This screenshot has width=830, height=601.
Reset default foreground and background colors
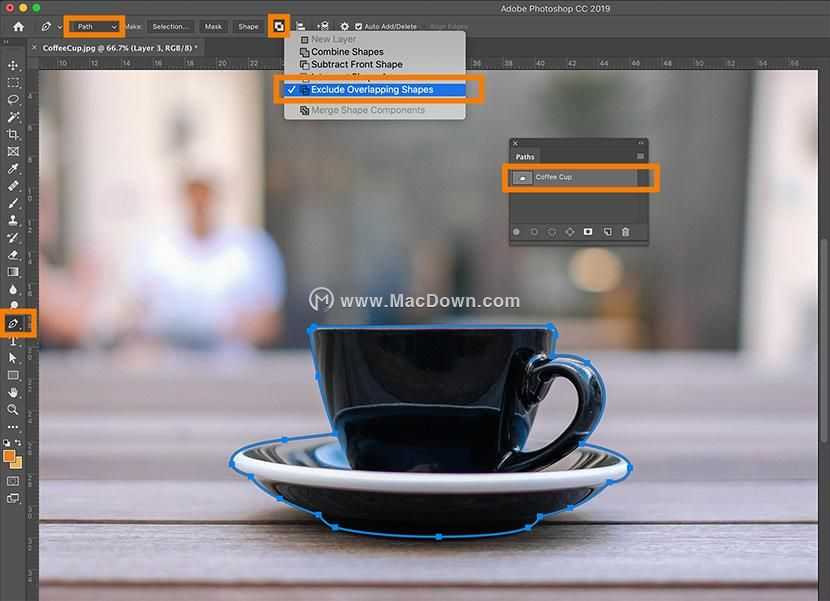6,442
